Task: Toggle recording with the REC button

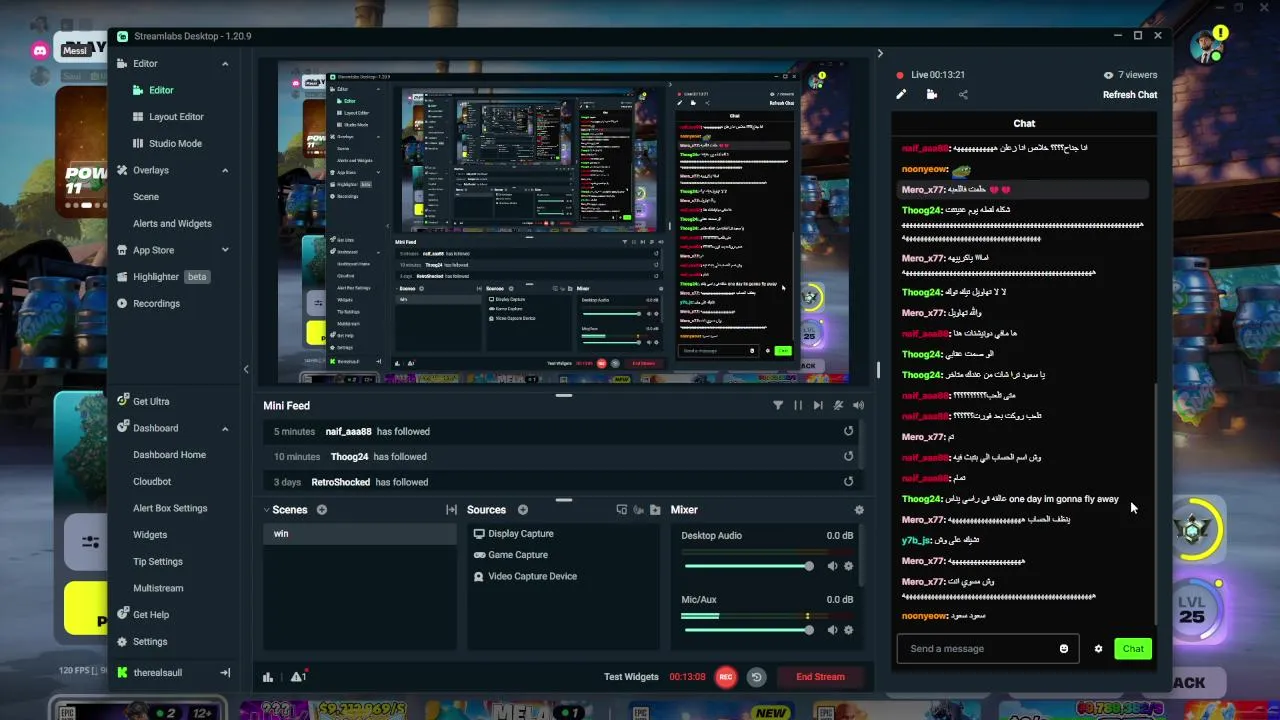Action: pyautogui.click(x=726, y=677)
